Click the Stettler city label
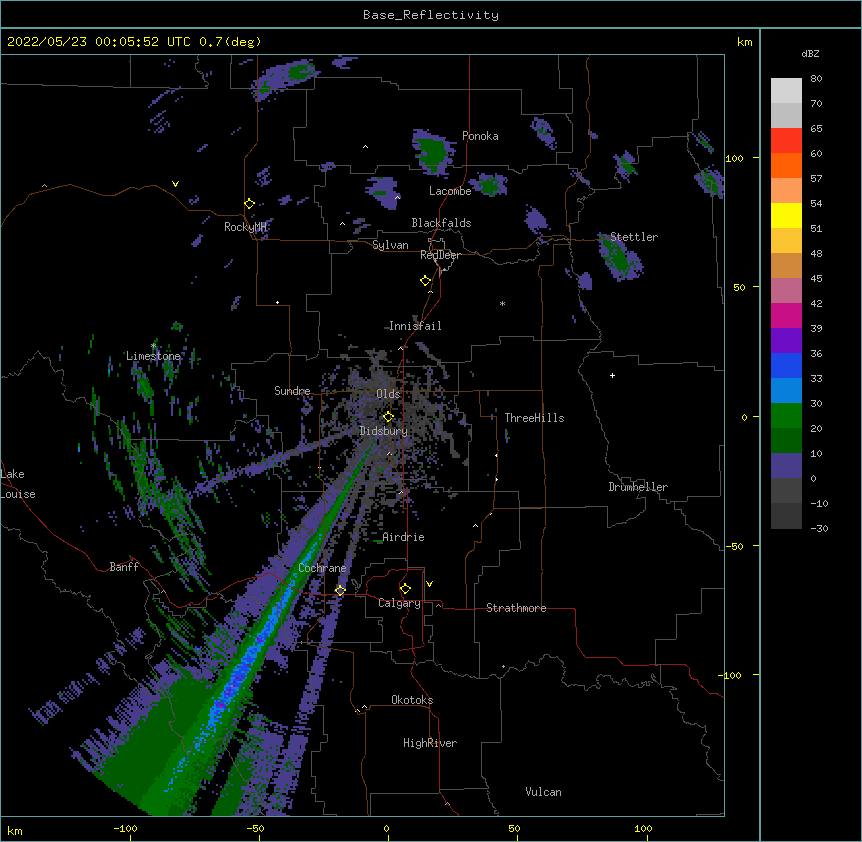Screen dimensions: 862x842 634,237
